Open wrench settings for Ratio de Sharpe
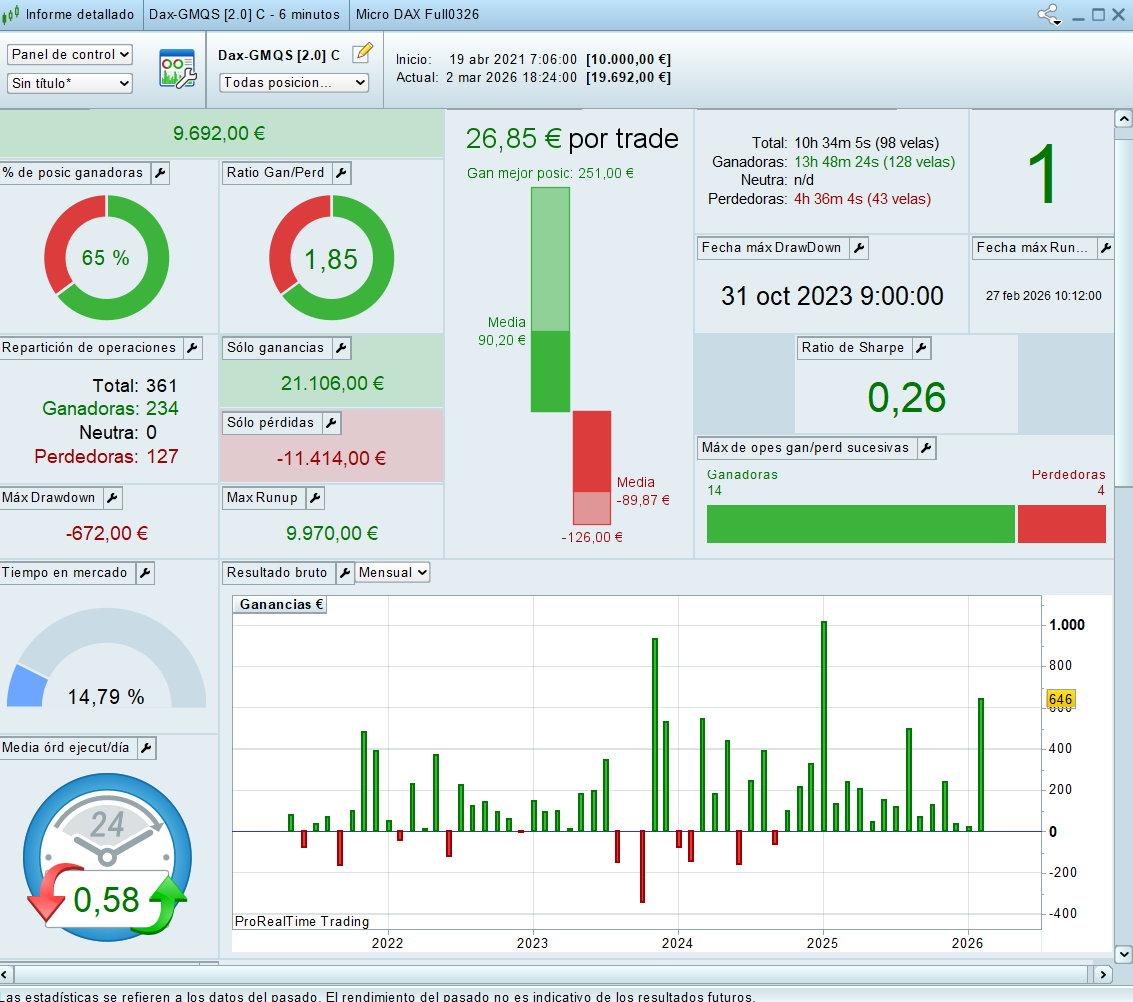Viewport: 1133px width, 1002px height. click(x=921, y=348)
